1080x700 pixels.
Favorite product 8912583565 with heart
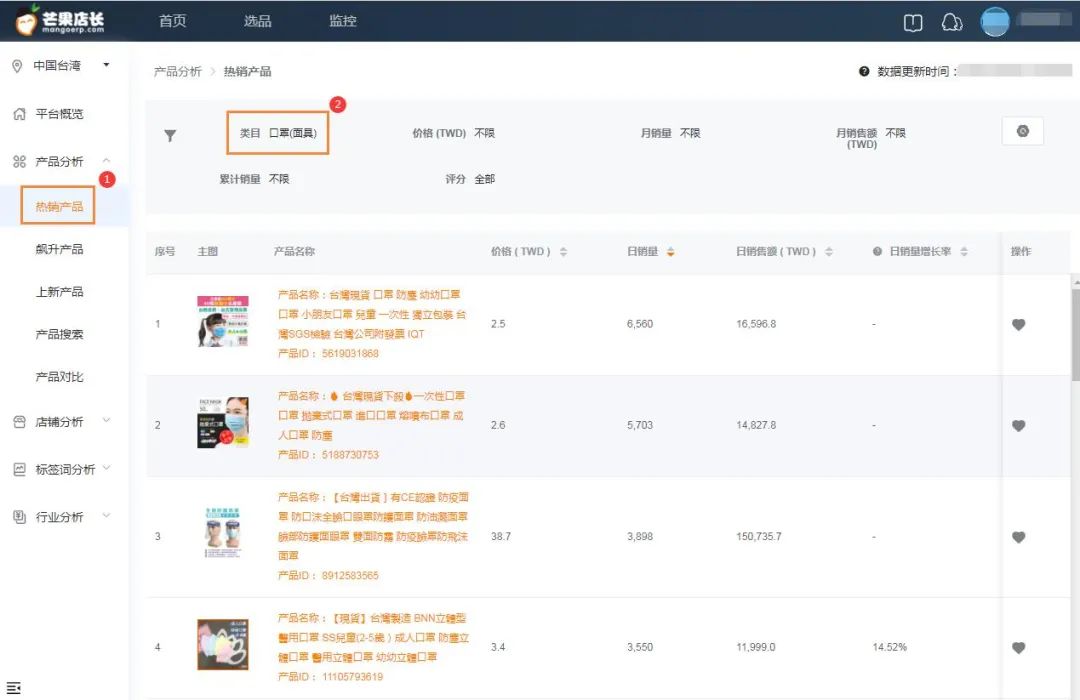(x=1019, y=537)
